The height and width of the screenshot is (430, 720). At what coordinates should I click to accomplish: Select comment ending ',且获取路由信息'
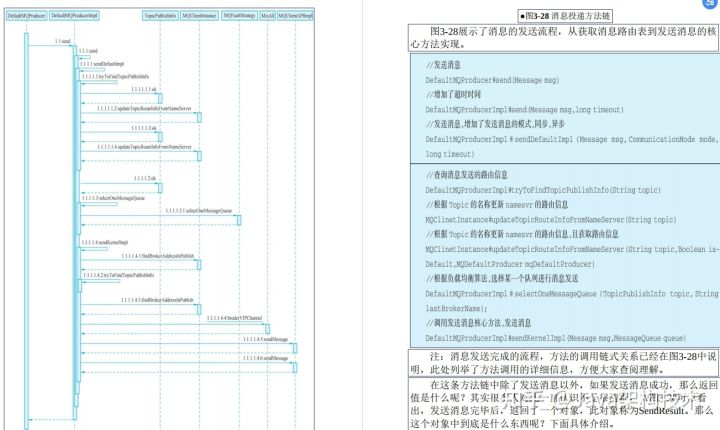(522, 234)
